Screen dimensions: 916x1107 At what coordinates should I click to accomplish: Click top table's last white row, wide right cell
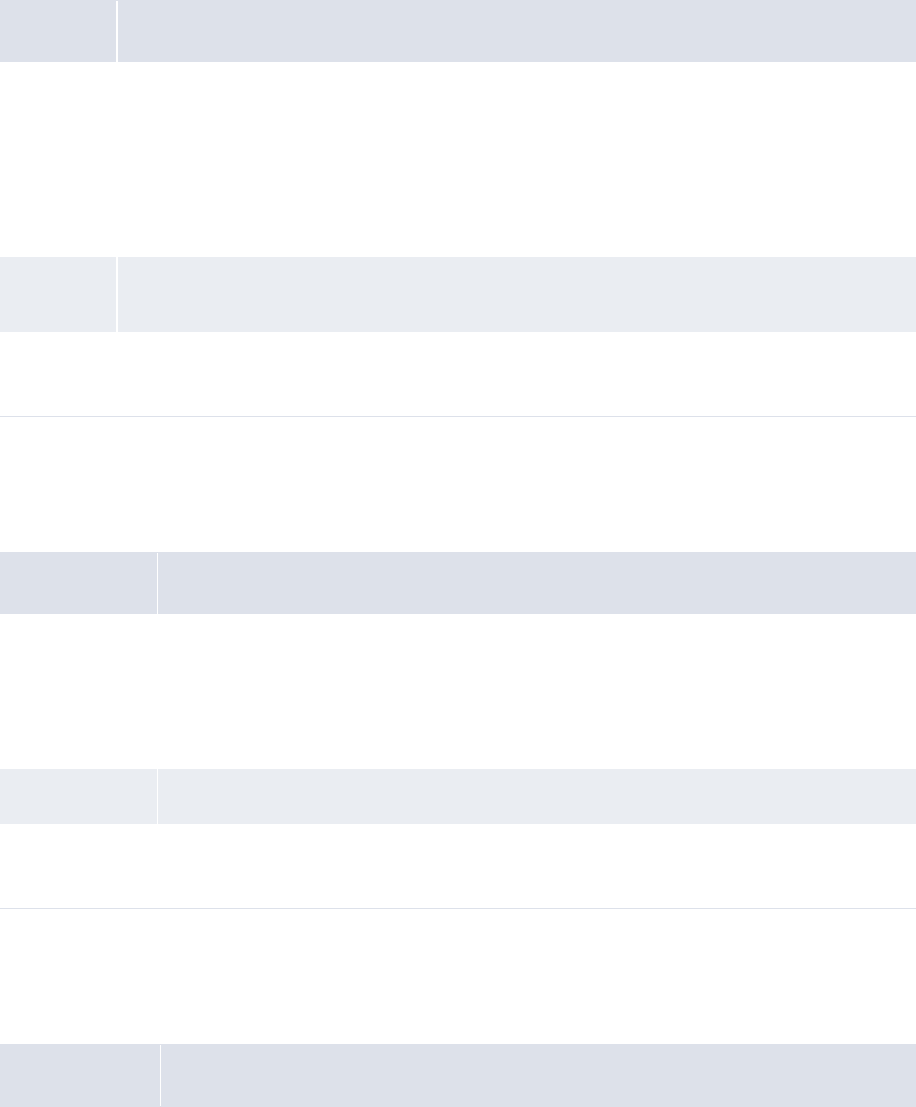tap(516, 374)
